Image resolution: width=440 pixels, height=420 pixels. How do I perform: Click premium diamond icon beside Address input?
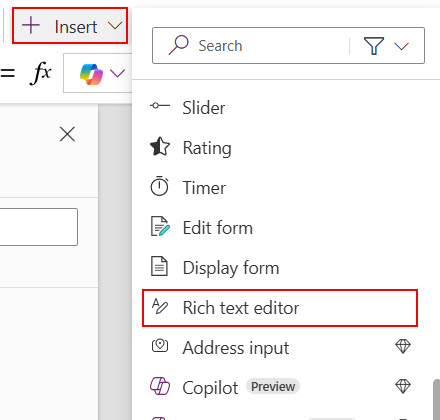click(x=403, y=346)
